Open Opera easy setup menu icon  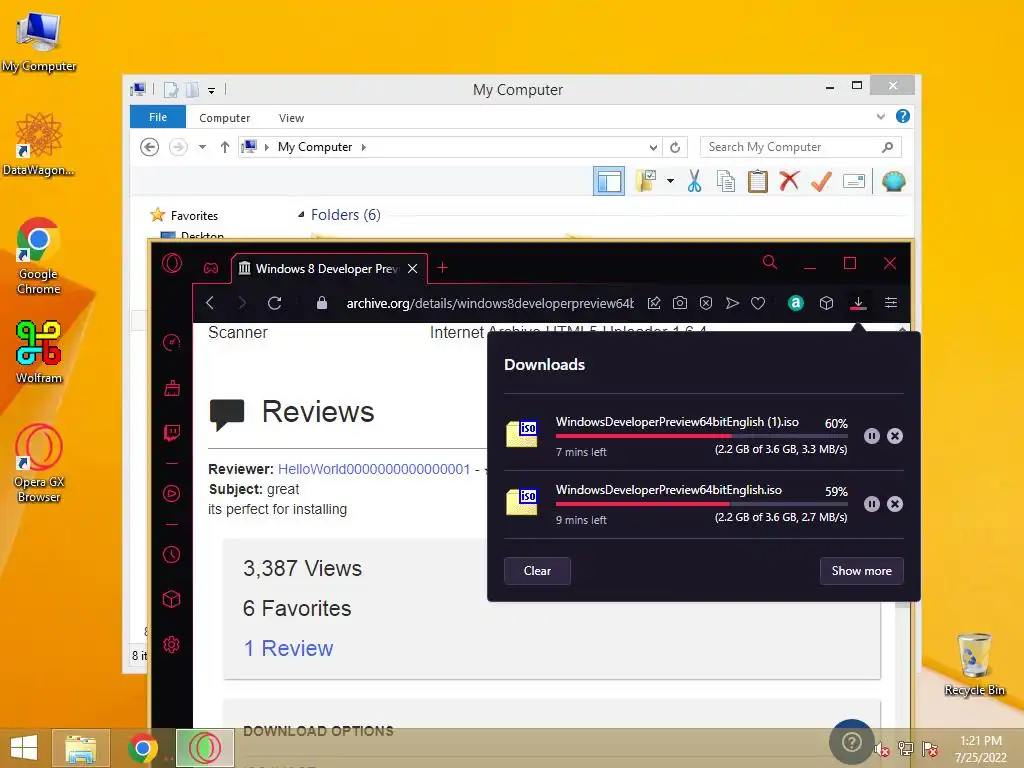click(891, 303)
